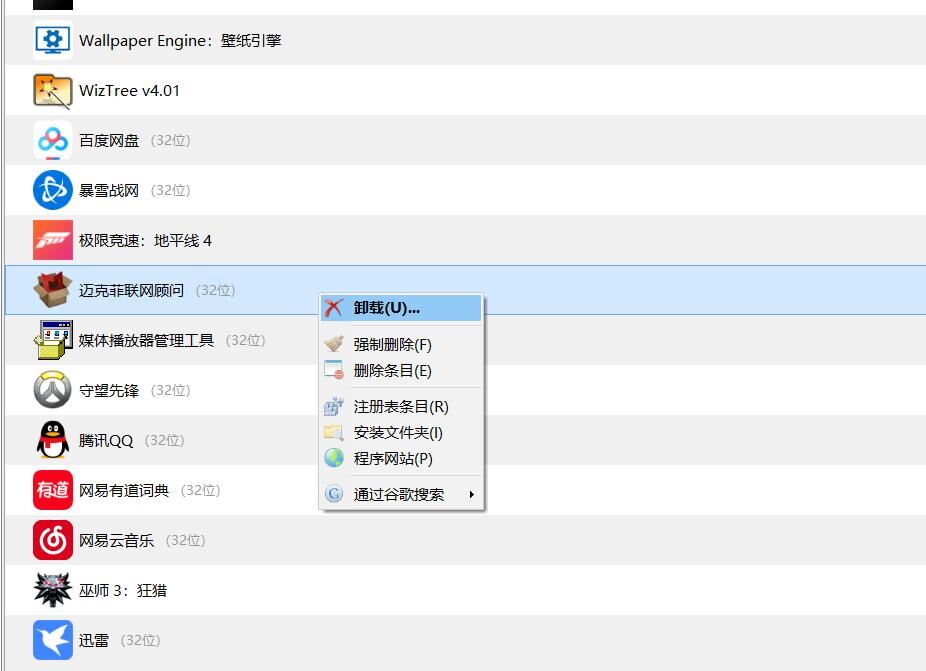Image resolution: width=926 pixels, height=671 pixels.
Task: Click the Wallpaper Engine app icon
Action: tap(52, 40)
